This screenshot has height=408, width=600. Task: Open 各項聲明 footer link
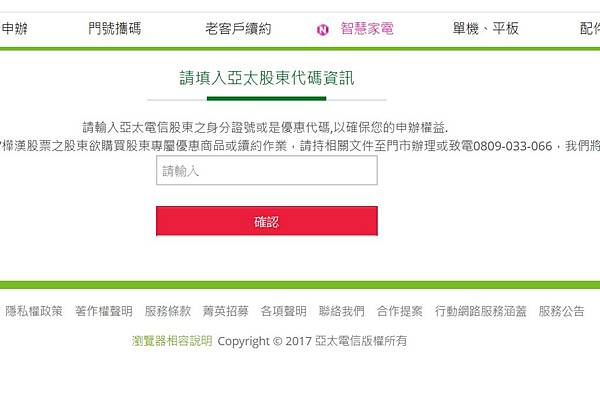click(x=284, y=311)
